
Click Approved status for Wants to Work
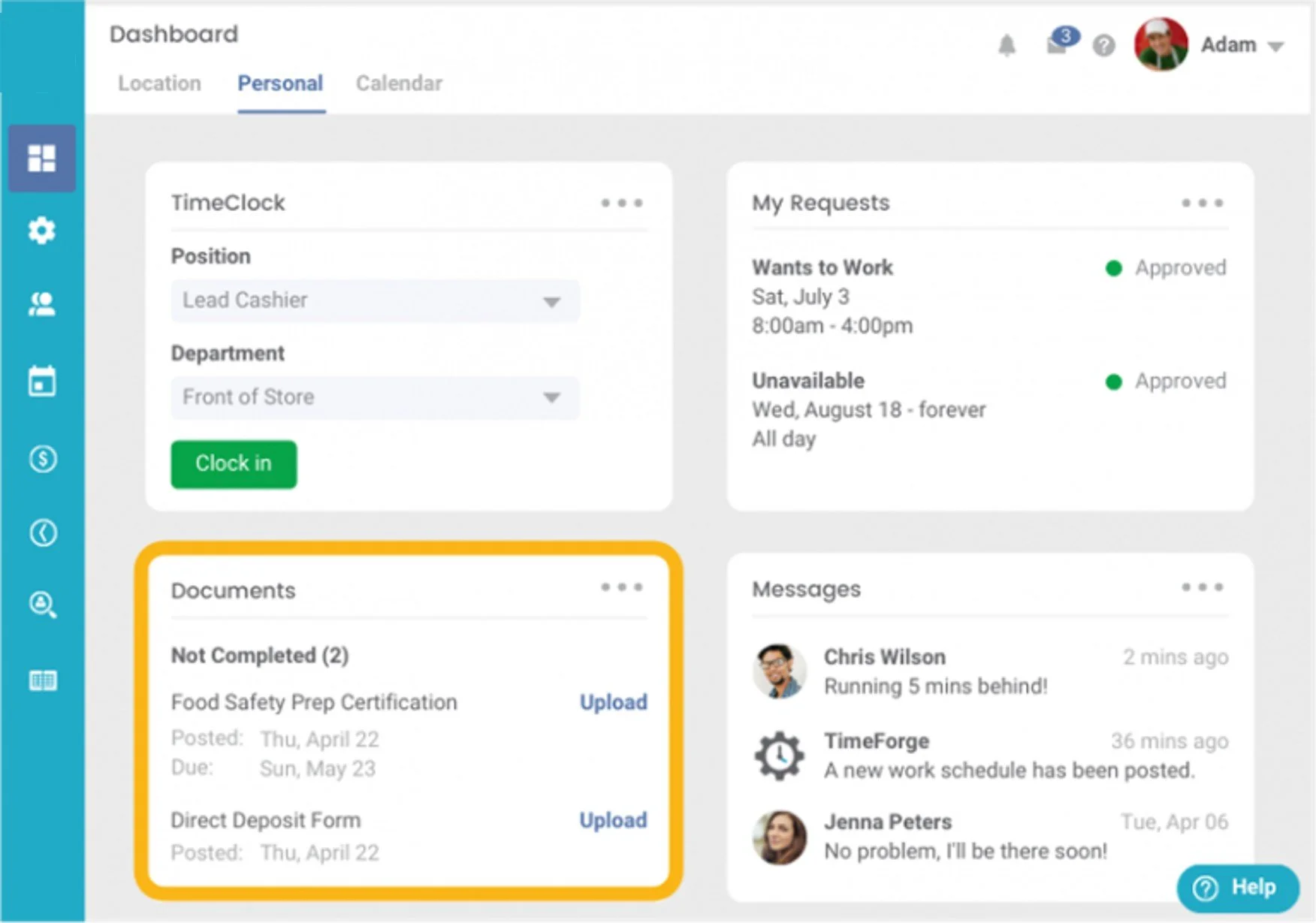coord(1166,268)
